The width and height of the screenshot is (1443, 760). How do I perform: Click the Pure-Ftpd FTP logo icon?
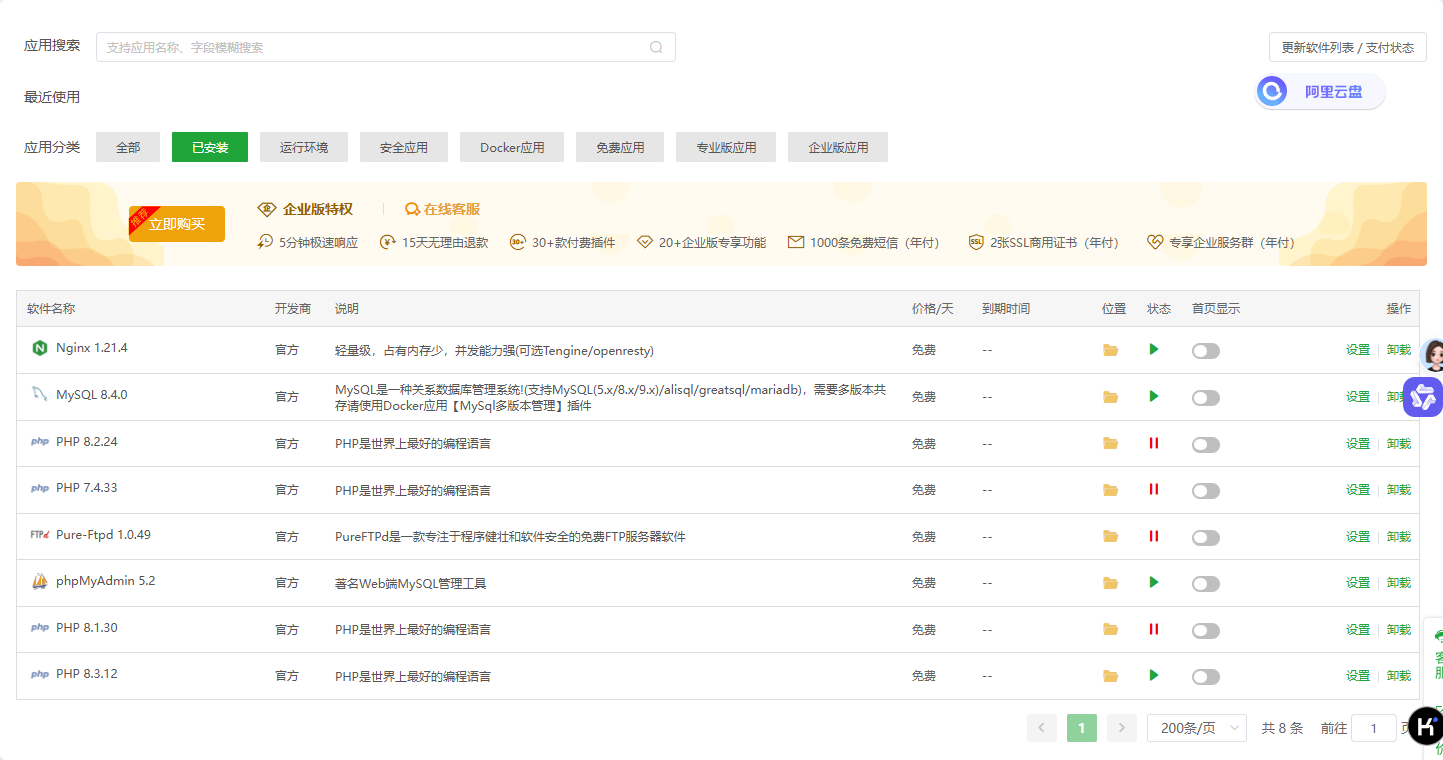(x=40, y=535)
